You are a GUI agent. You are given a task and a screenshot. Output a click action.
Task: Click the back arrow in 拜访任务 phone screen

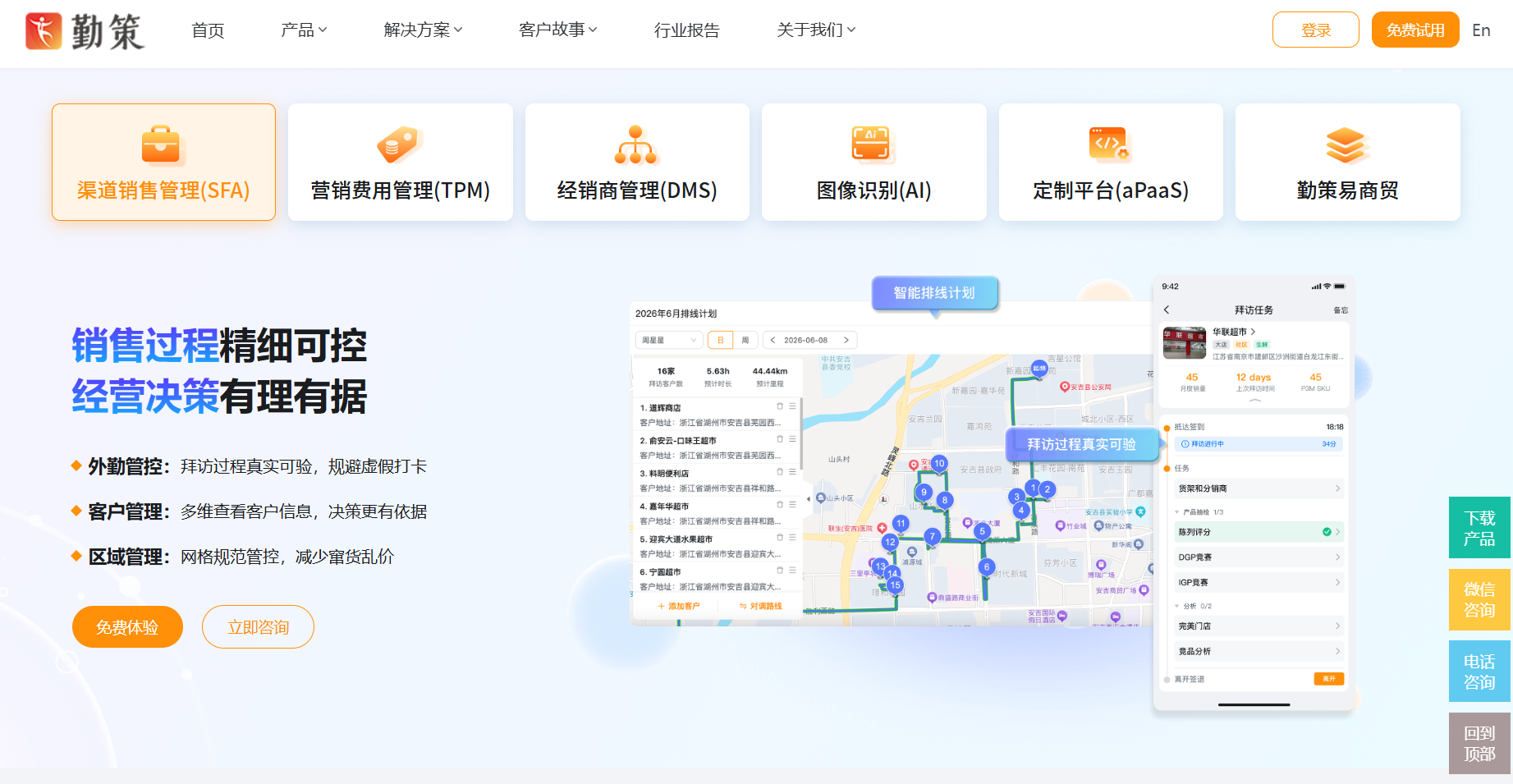point(1167,309)
